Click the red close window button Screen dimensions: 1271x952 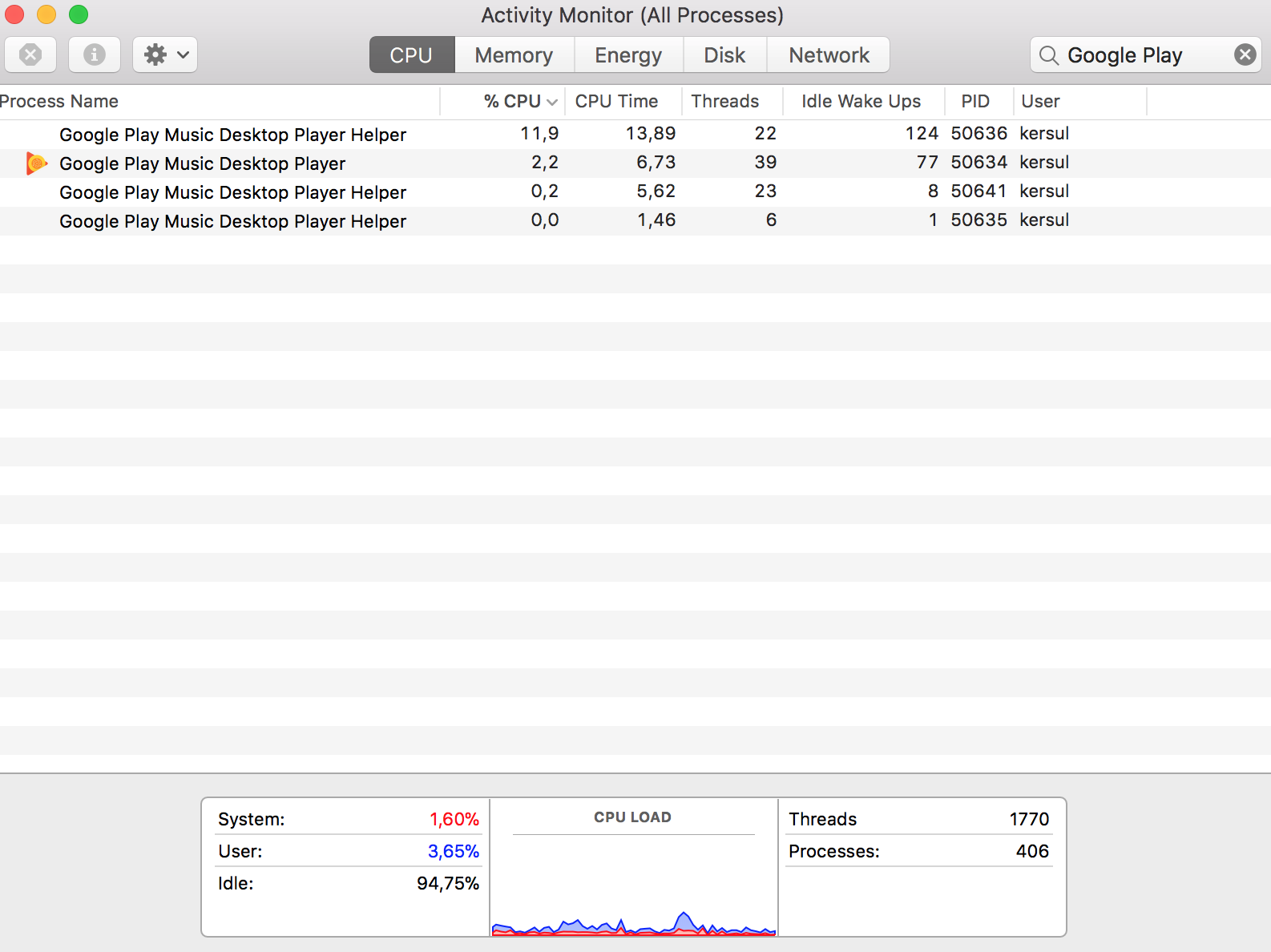point(14,14)
